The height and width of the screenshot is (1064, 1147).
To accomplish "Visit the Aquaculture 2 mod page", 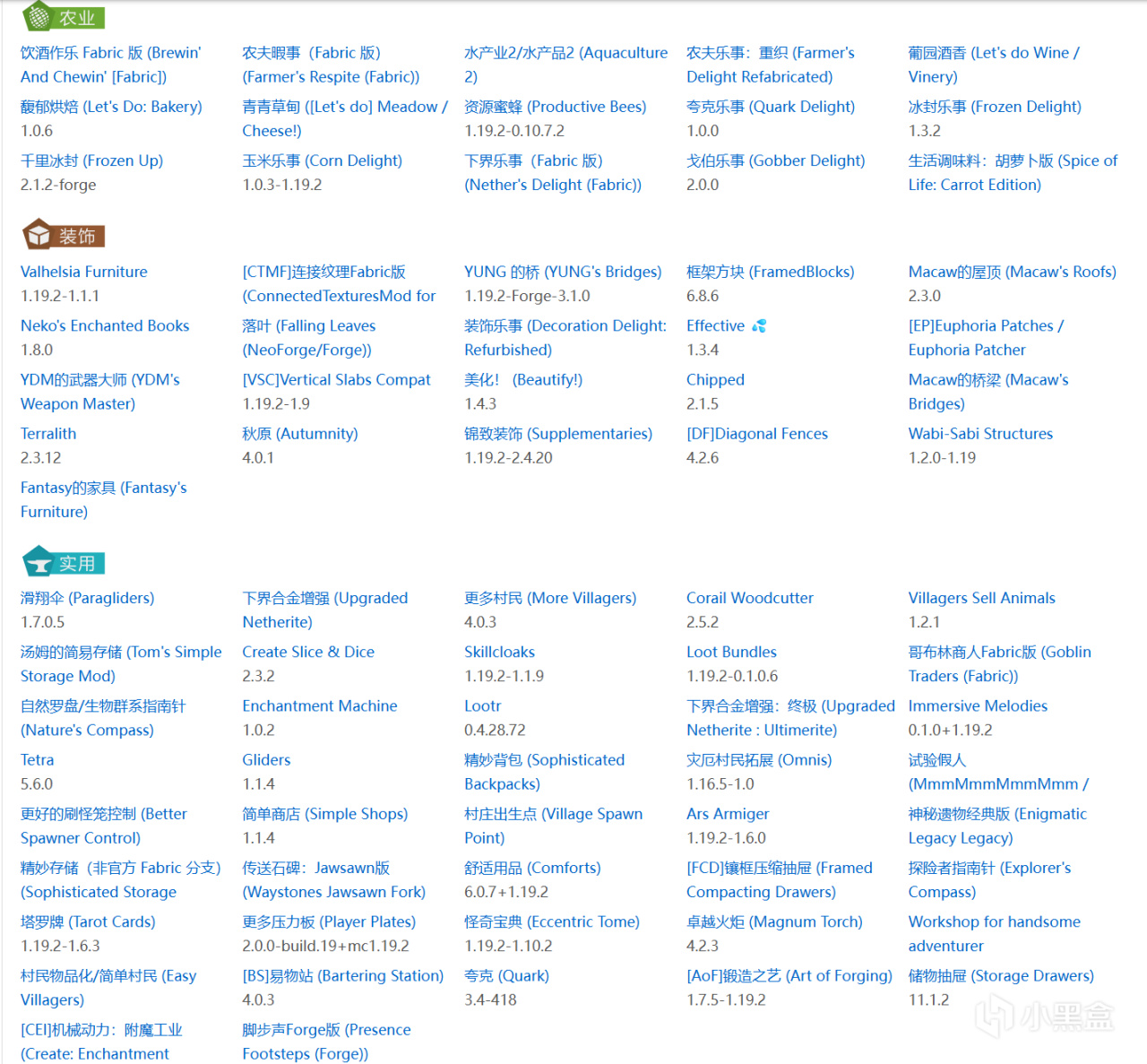I will (565, 65).
